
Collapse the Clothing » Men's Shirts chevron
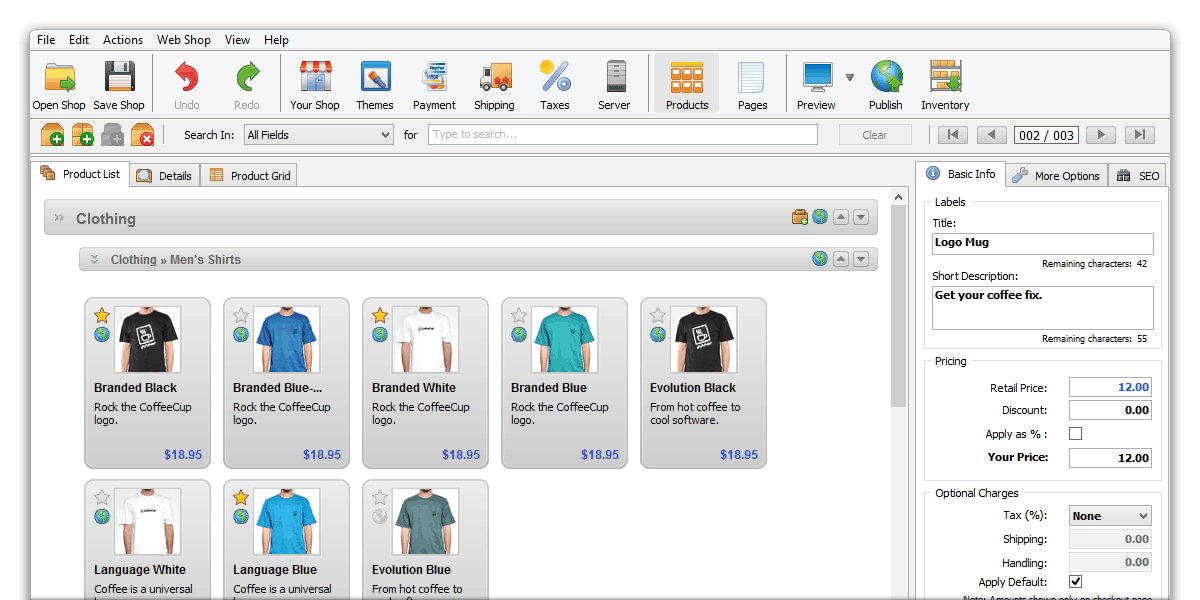[x=94, y=260]
